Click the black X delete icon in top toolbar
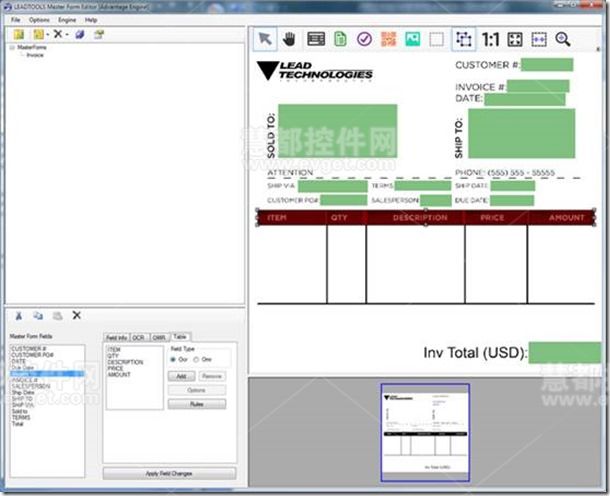The width and height of the screenshot is (610, 496). [x=58, y=34]
